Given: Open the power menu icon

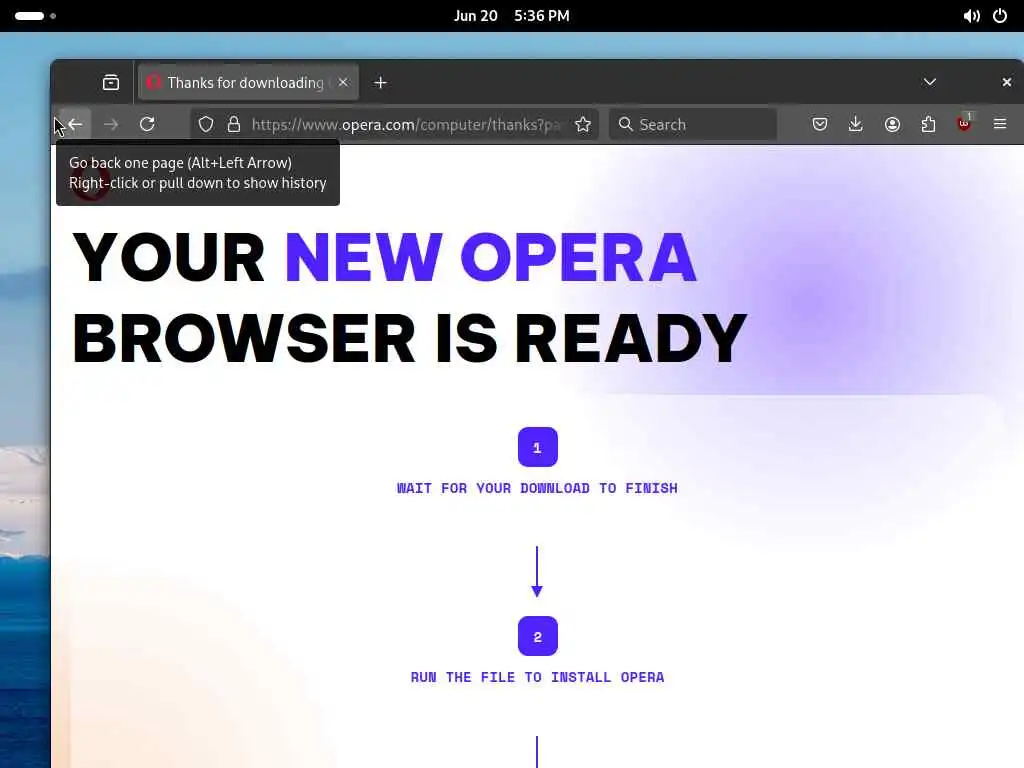Looking at the screenshot, I should pos(1000,16).
